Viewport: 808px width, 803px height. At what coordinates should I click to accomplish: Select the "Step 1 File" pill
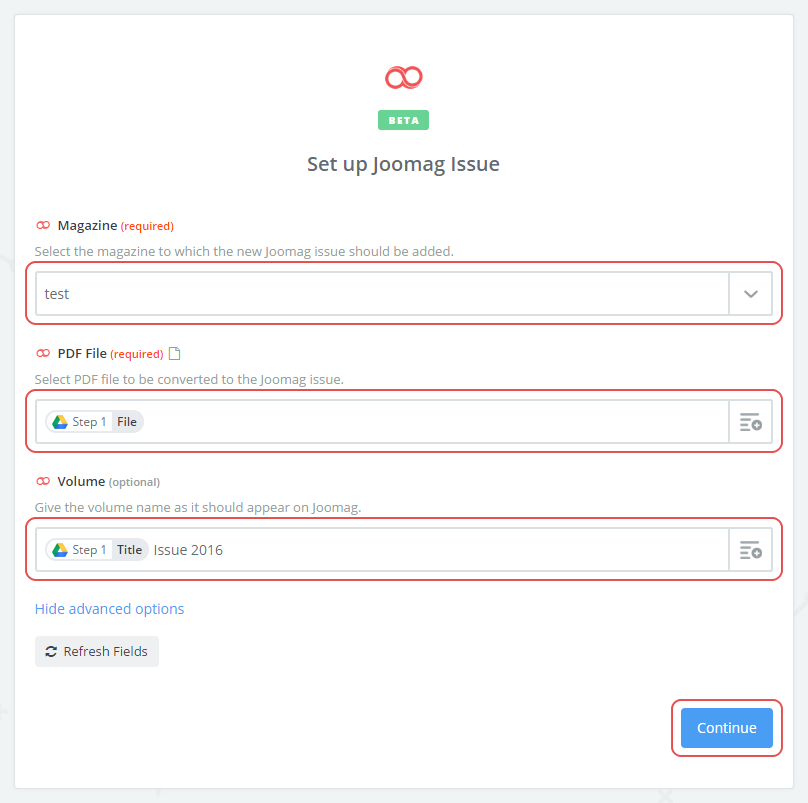(x=95, y=422)
